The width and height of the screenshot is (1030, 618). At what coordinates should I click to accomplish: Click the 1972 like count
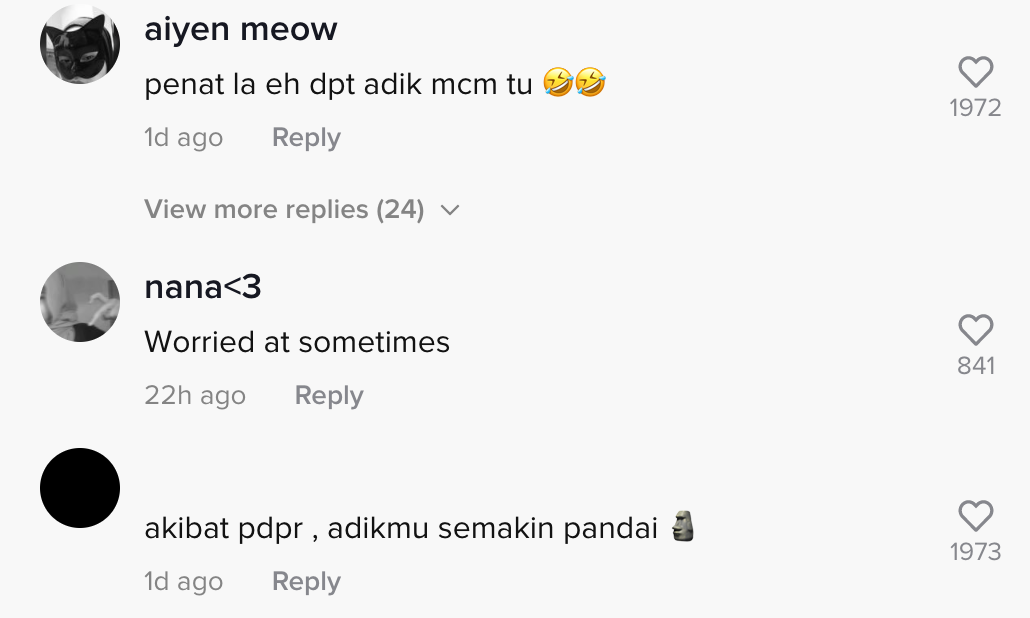(975, 108)
